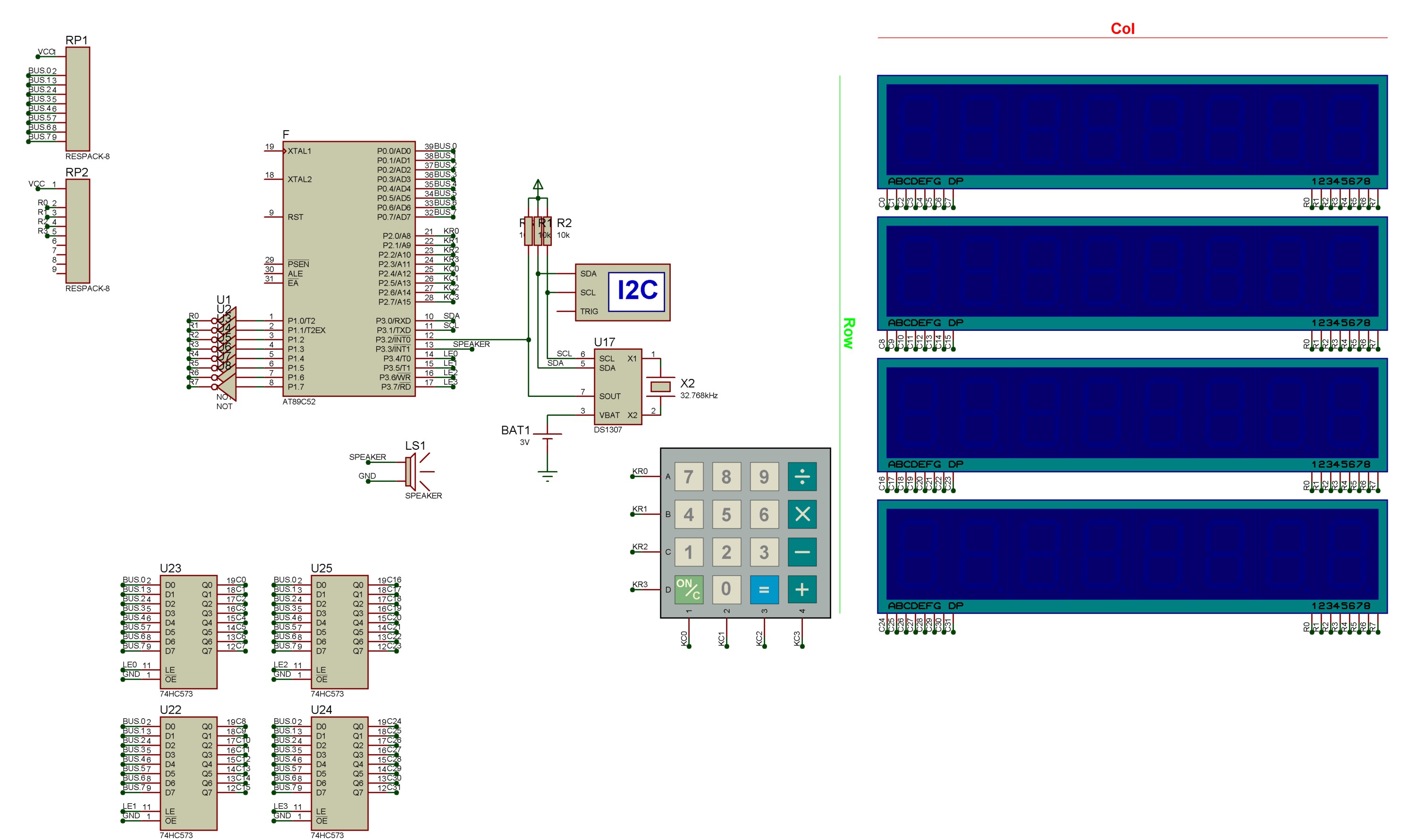Select the U17 DS1307 chip body

618,386
